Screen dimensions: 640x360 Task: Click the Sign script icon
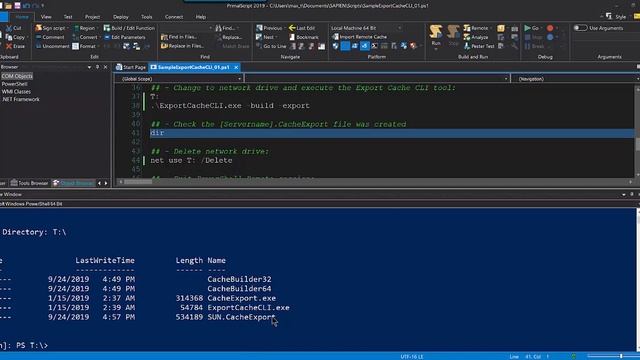39,28
